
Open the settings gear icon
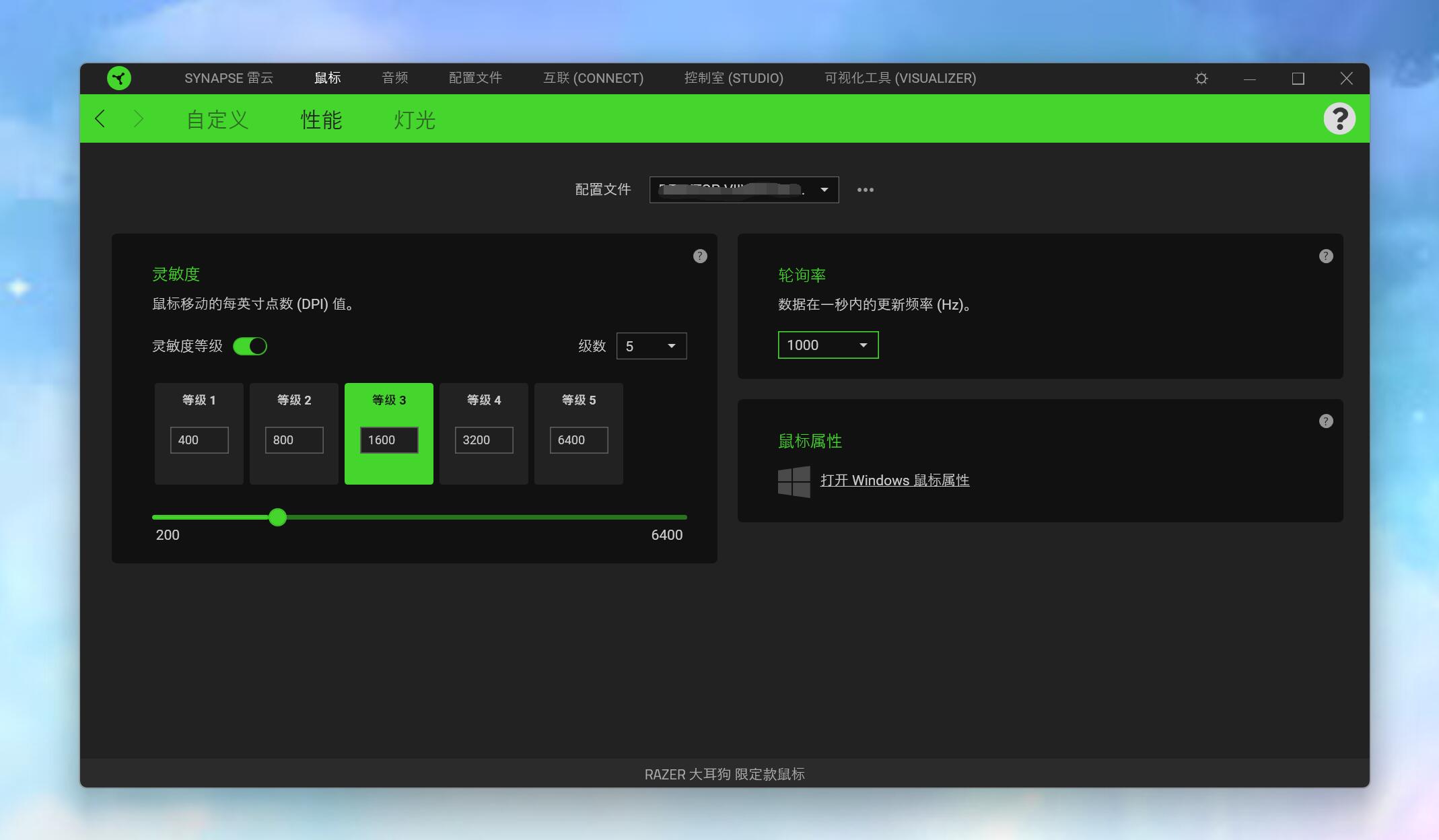1201,79
